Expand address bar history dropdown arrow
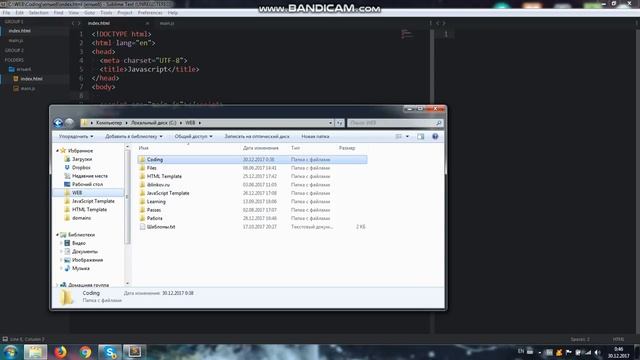This screenshot has width=640, height=360. pyautogui.click(x=330, y=123)
